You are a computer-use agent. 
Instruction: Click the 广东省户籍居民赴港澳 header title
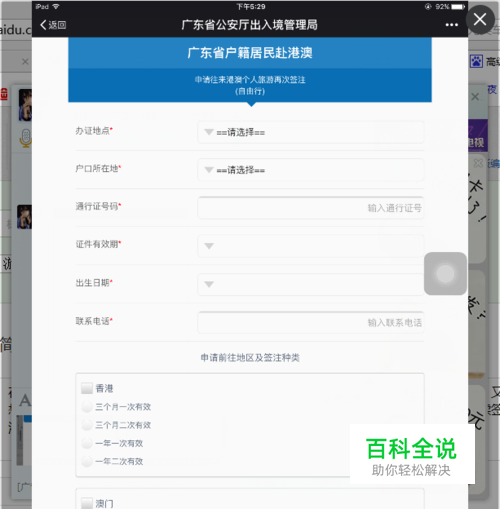(250, 53)
